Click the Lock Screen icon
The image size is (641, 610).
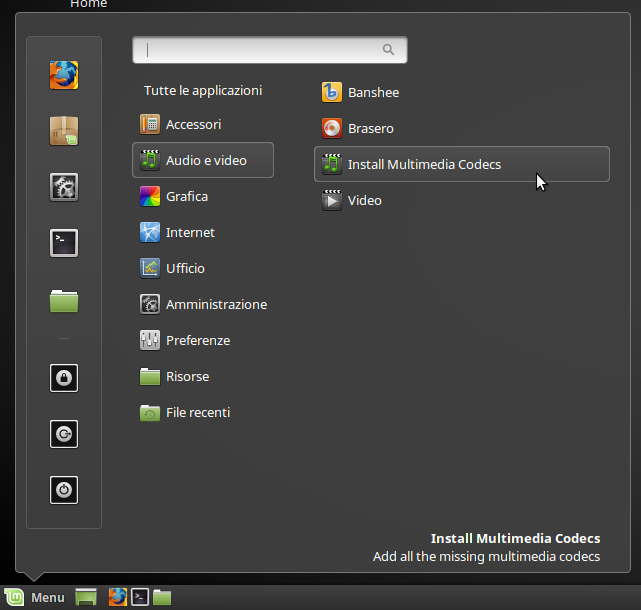[x=64, y=378]
